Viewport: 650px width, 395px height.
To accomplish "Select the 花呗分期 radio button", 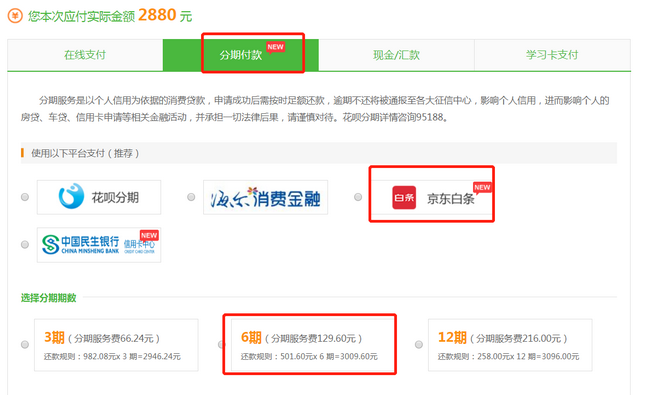I will [x=25, y=197].
